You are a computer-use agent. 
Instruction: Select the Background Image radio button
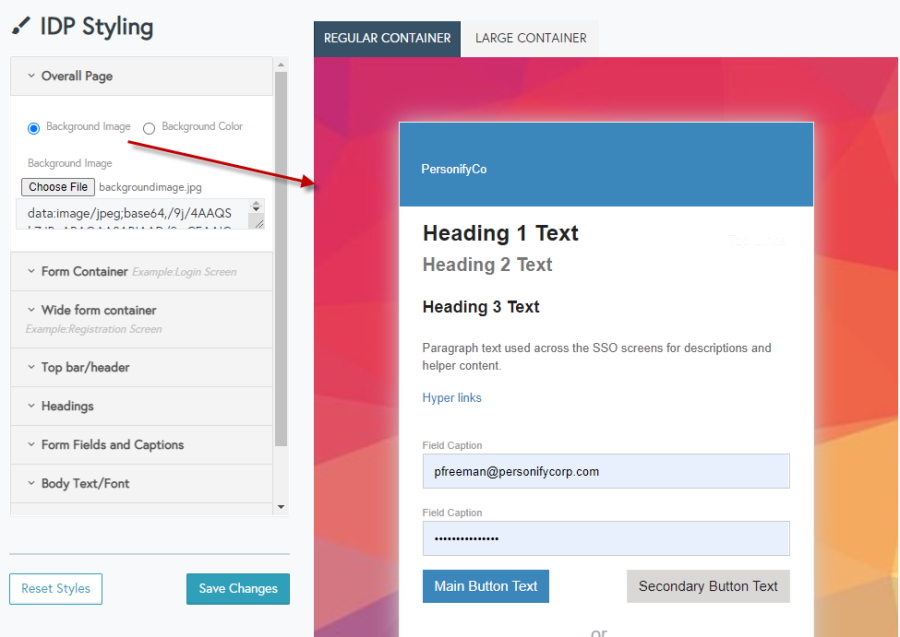pos(33,128)
